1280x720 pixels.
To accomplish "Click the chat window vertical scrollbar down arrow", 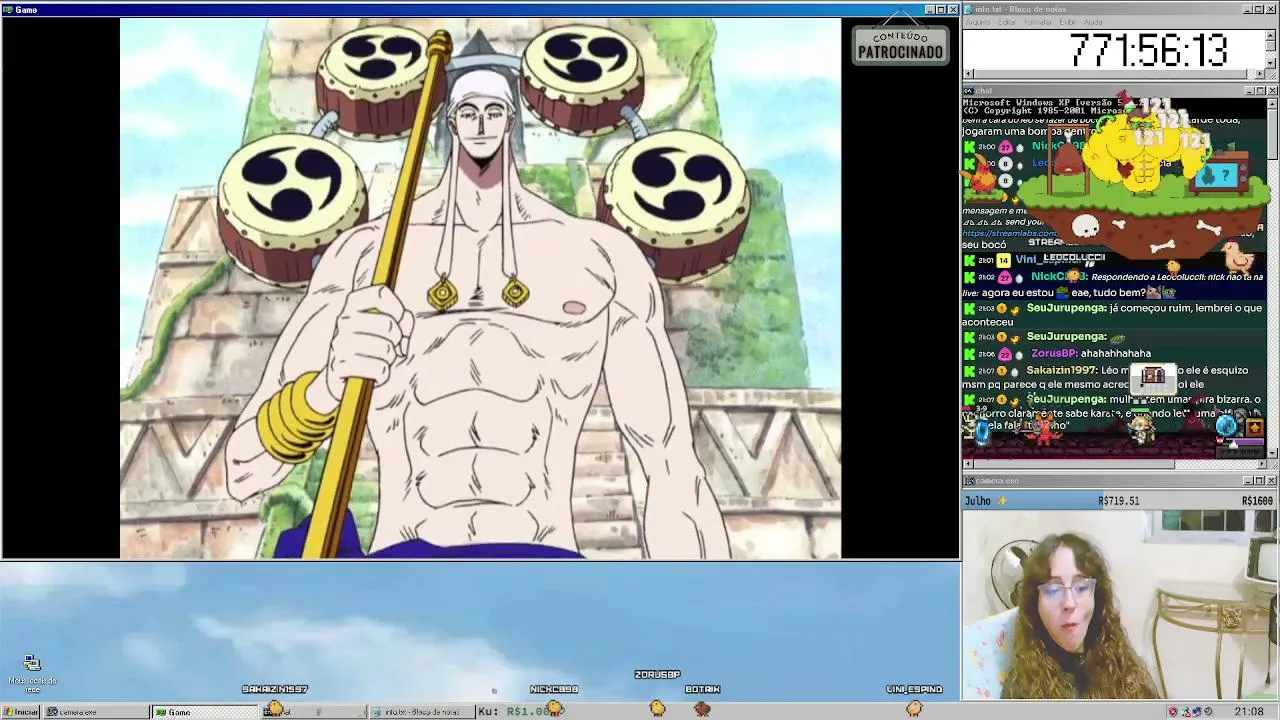I will (x=1272, y=452).
